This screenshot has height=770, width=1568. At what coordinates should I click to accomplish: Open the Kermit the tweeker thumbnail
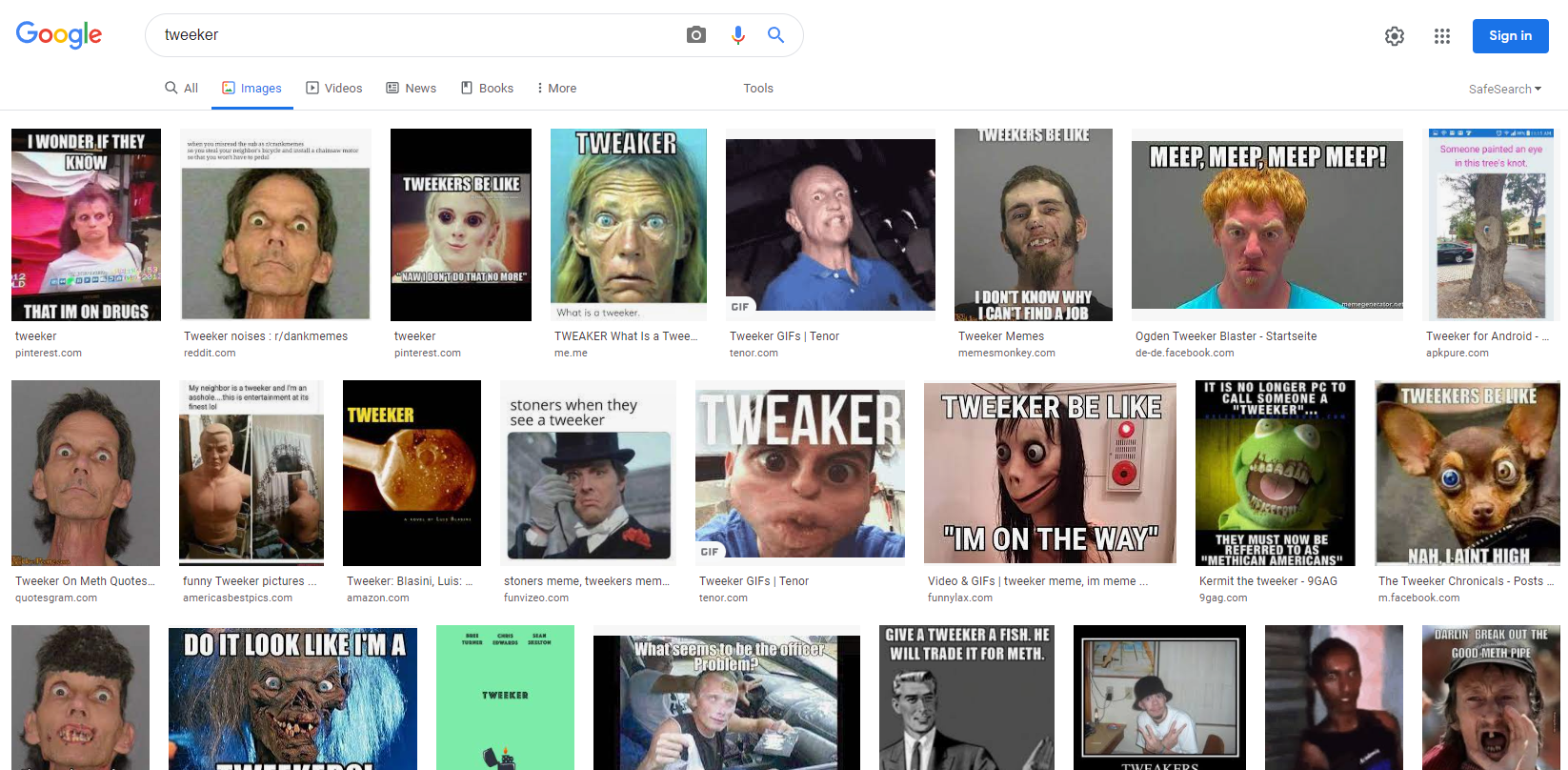[x=1276, y=473]
